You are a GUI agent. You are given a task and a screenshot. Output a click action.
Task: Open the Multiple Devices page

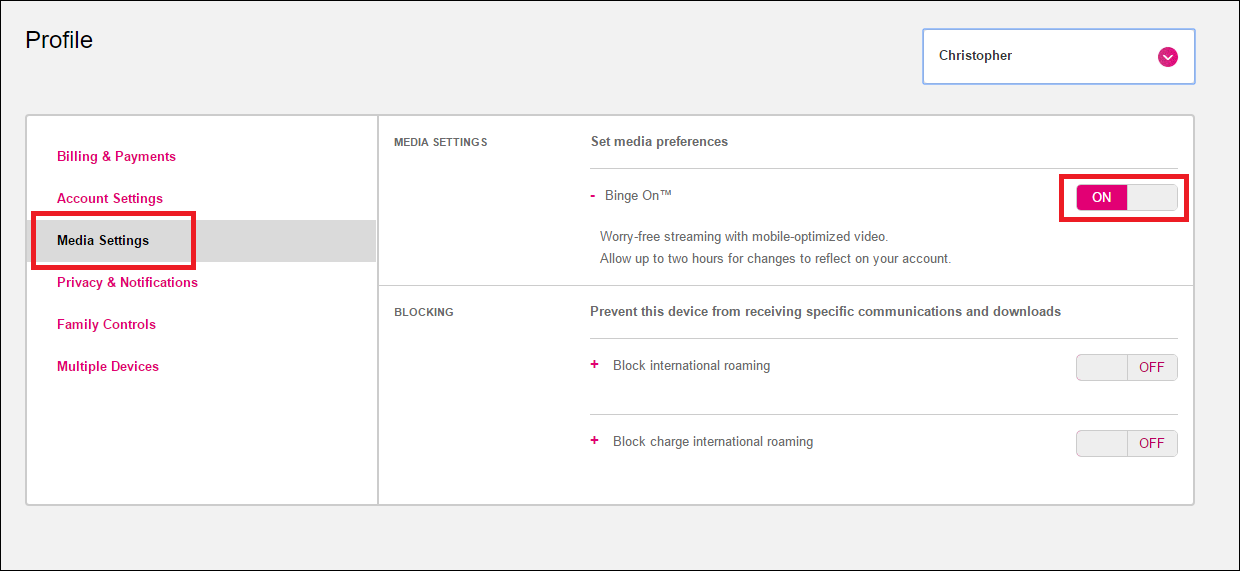[x=108, y=367]
